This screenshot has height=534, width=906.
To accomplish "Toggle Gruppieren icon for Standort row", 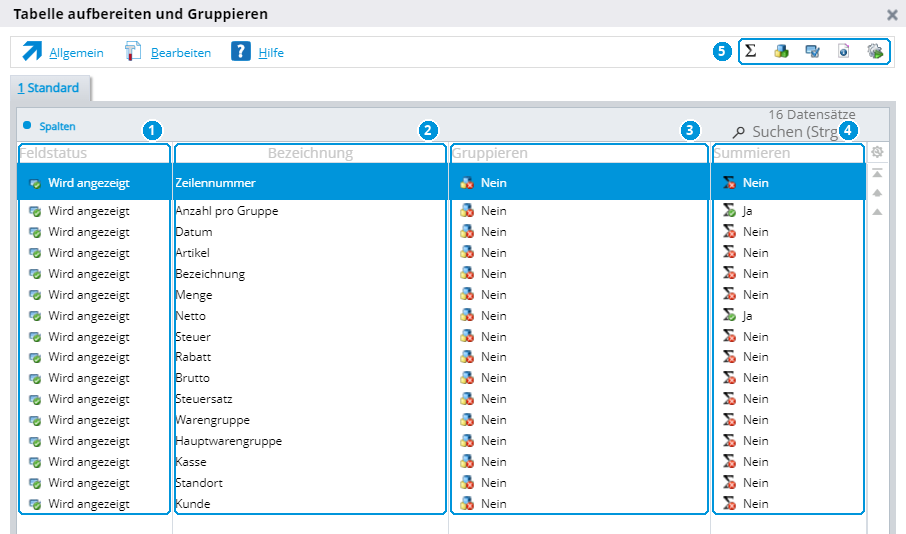I will (x=467, y=483).
